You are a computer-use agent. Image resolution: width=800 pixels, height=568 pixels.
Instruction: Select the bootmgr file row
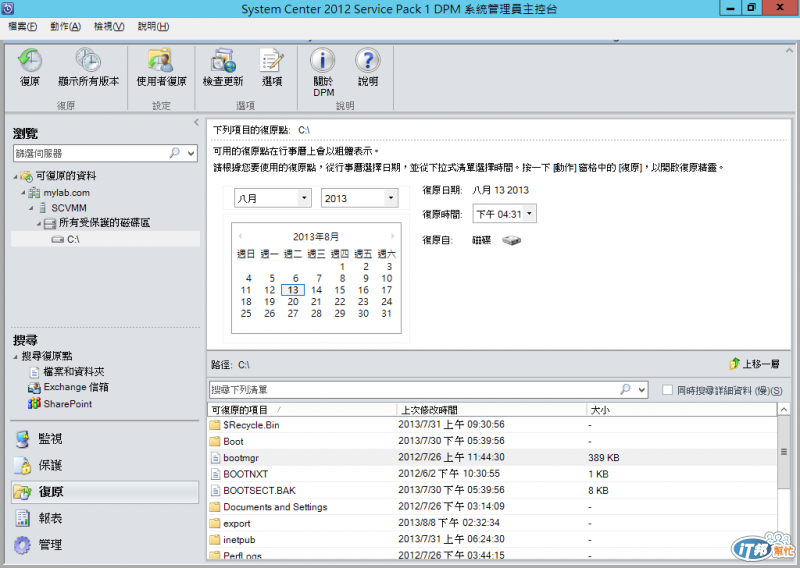click(492, 457)
